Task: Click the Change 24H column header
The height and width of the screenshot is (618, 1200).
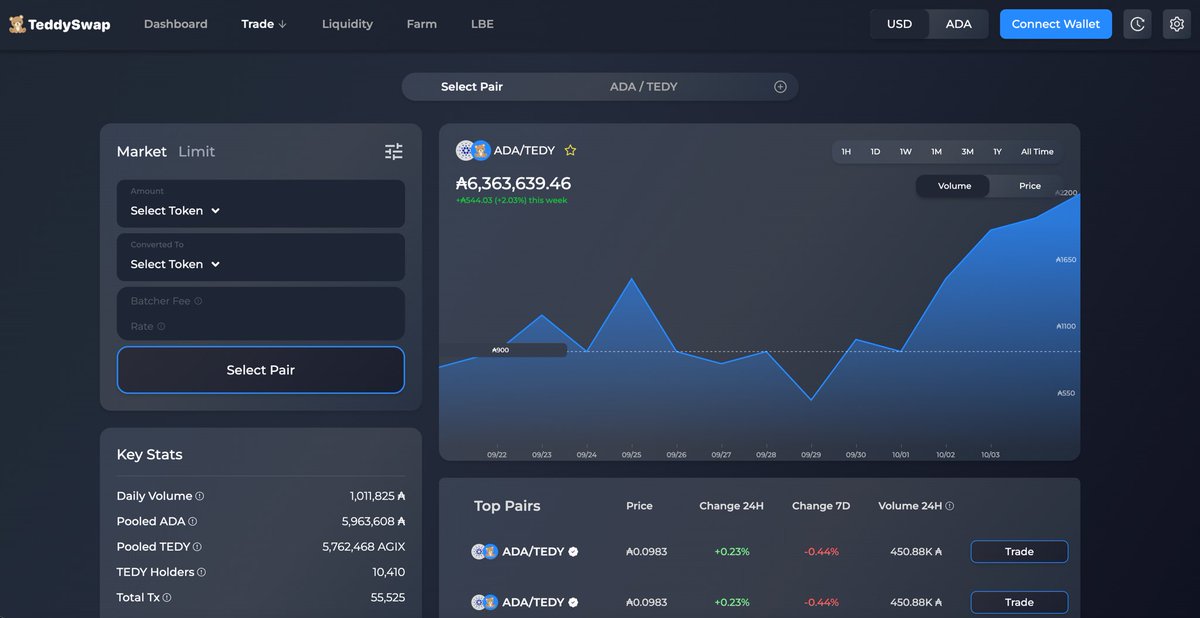Action: 731,506
